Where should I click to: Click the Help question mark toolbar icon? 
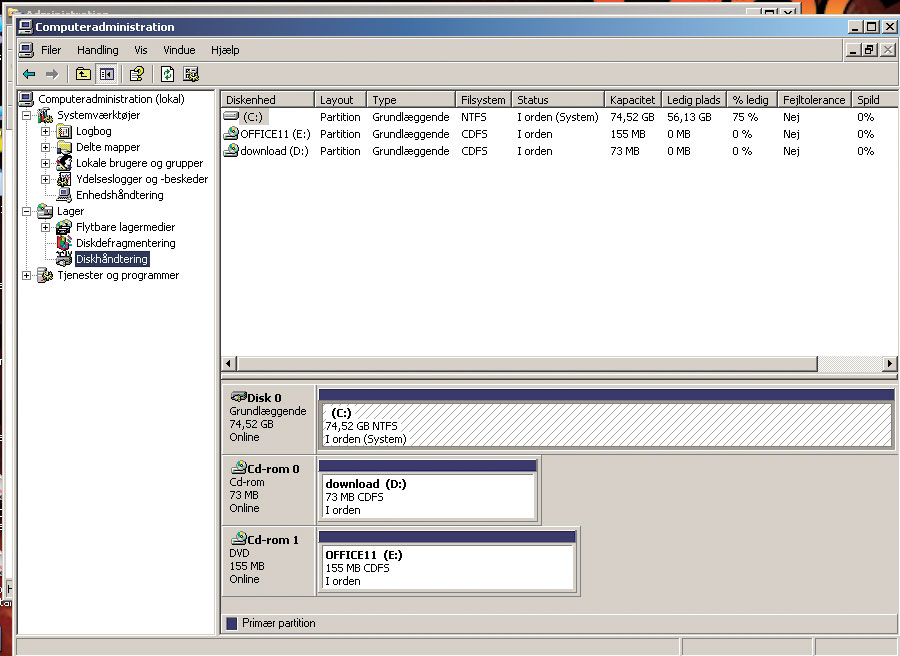click(x=137, y=74)
